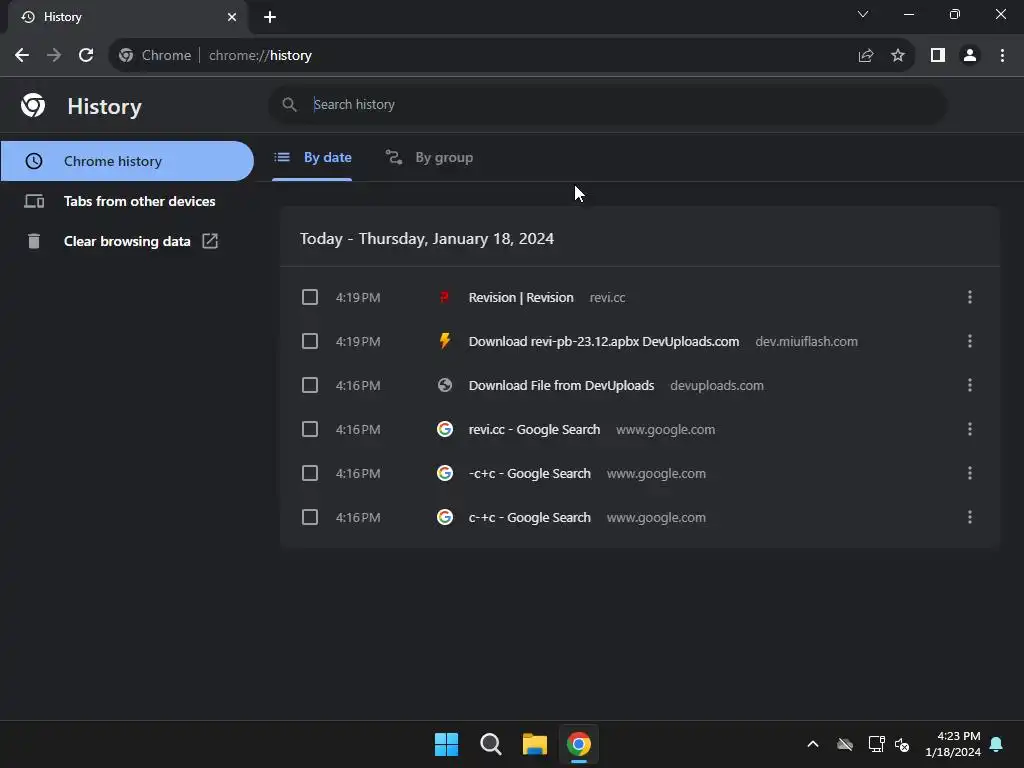Select Chrome history in sidebar
1024x768 pixels.
point(127,161)
